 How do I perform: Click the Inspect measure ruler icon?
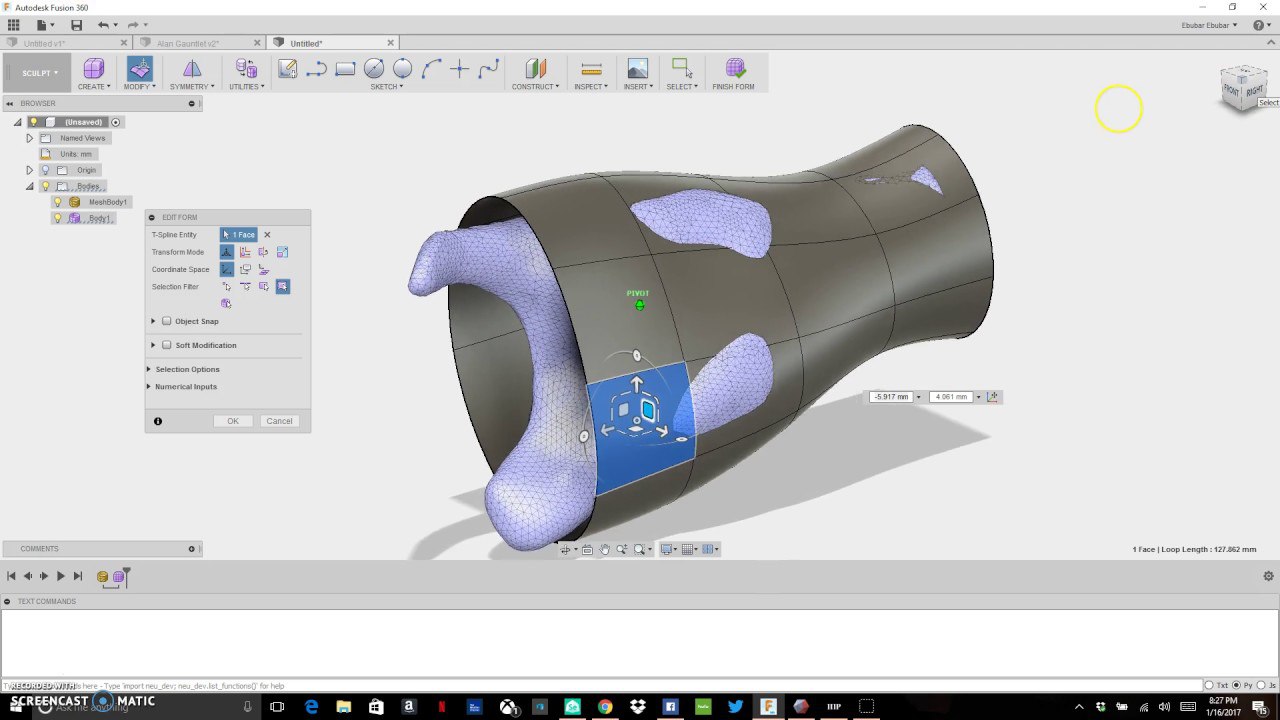pyautogui.click(x=591, y=68)
